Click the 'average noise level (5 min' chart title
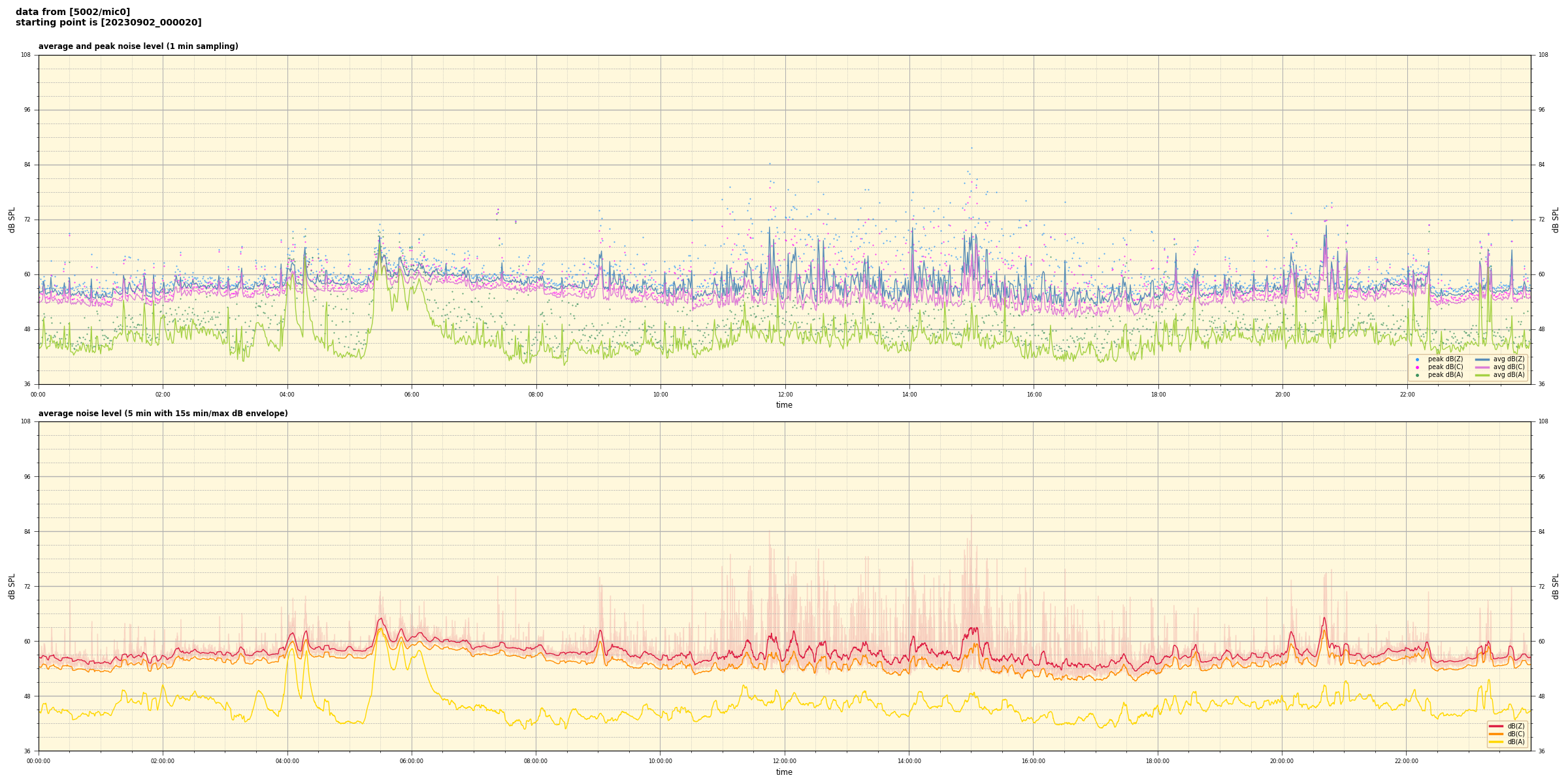 163,414
